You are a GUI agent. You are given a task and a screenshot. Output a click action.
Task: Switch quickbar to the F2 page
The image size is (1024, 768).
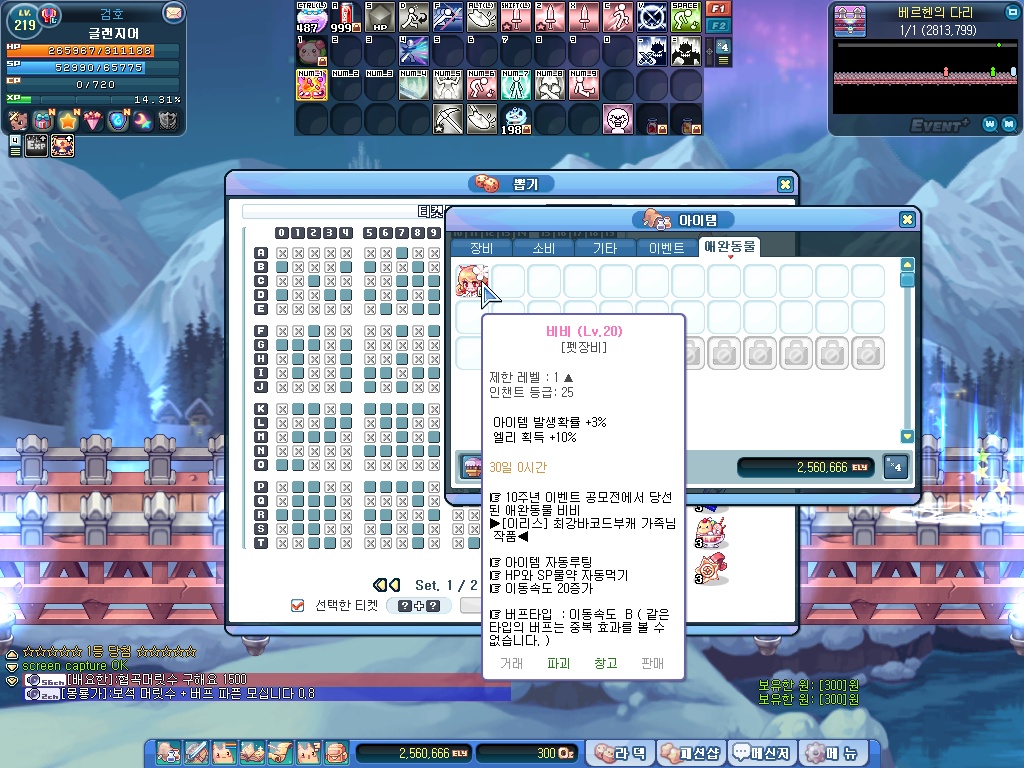tap(718, 25)
